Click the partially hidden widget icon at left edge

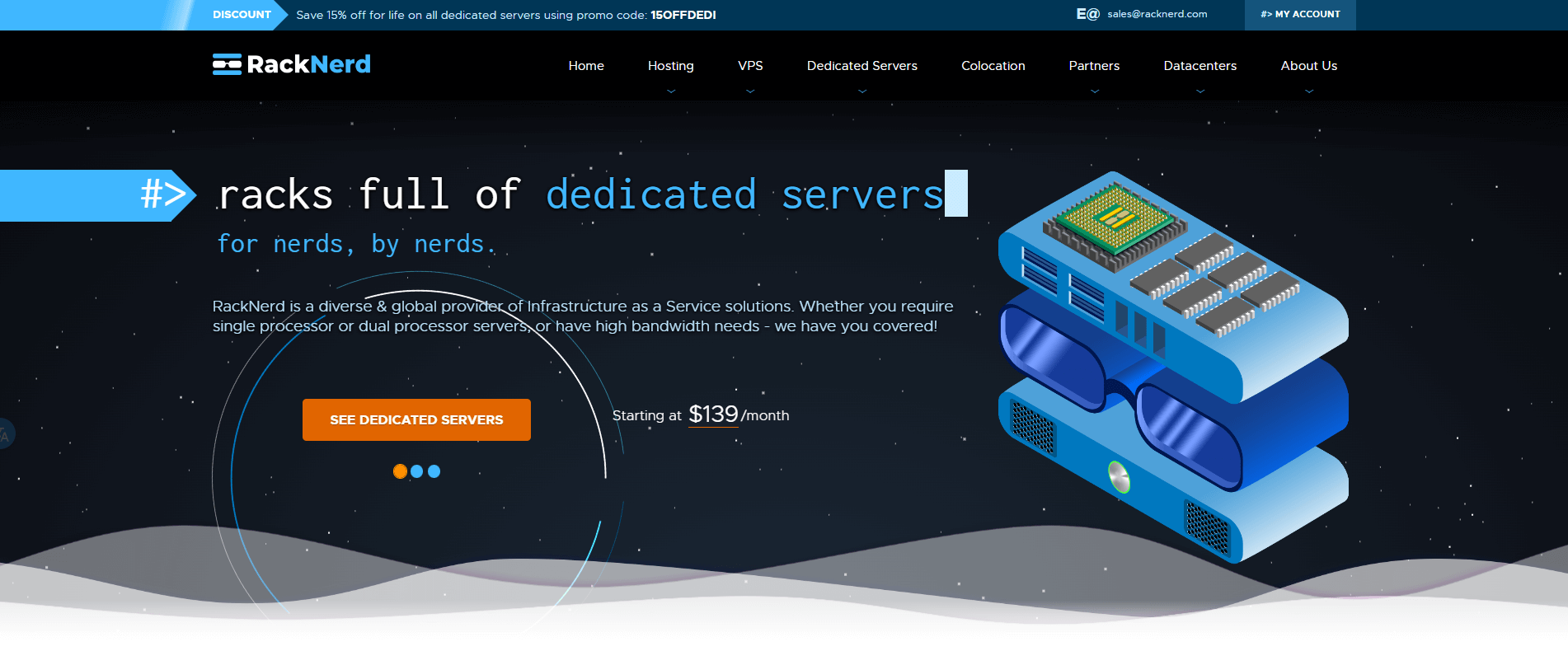(x=5, y=434)
